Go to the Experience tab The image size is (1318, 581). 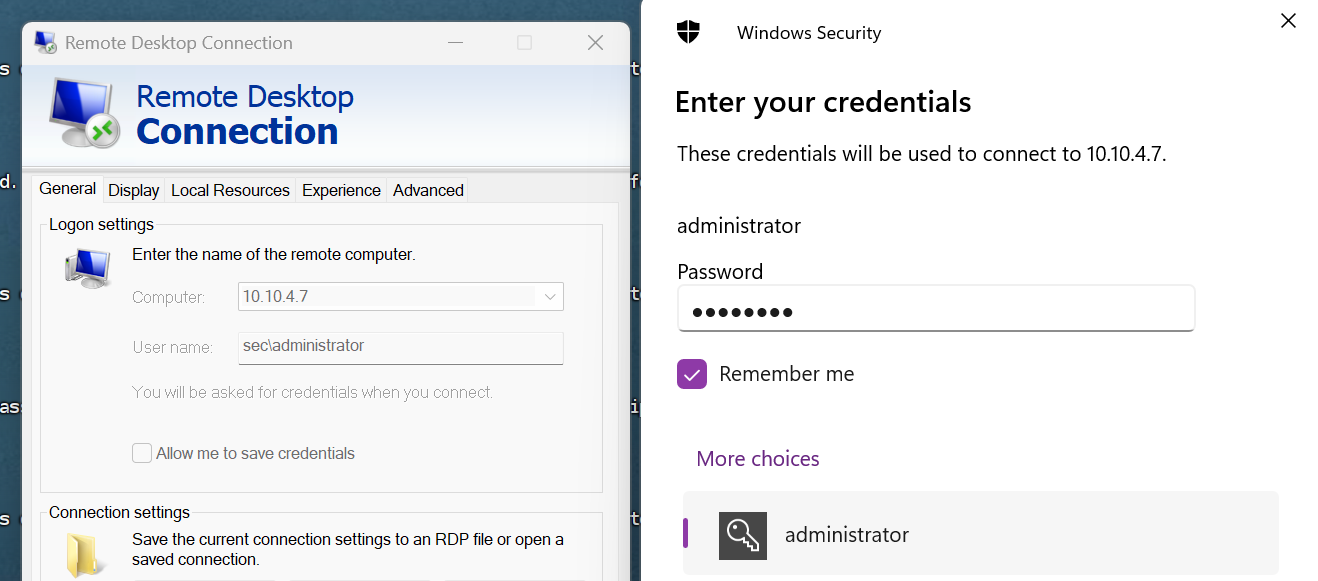[x=341, y=190]
